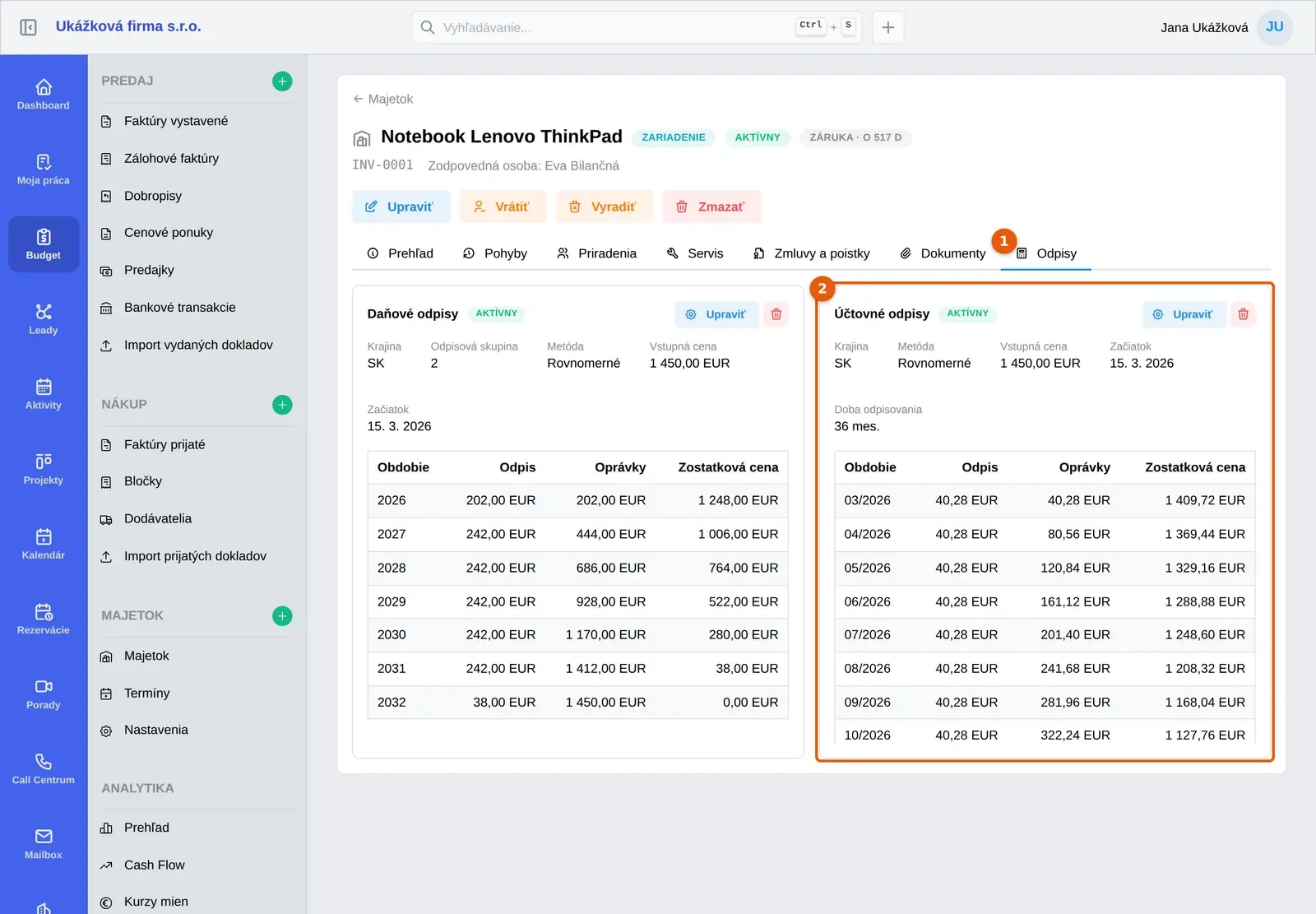
Task: Switch to Prehľad tab
Action: [x=401, y=253]
